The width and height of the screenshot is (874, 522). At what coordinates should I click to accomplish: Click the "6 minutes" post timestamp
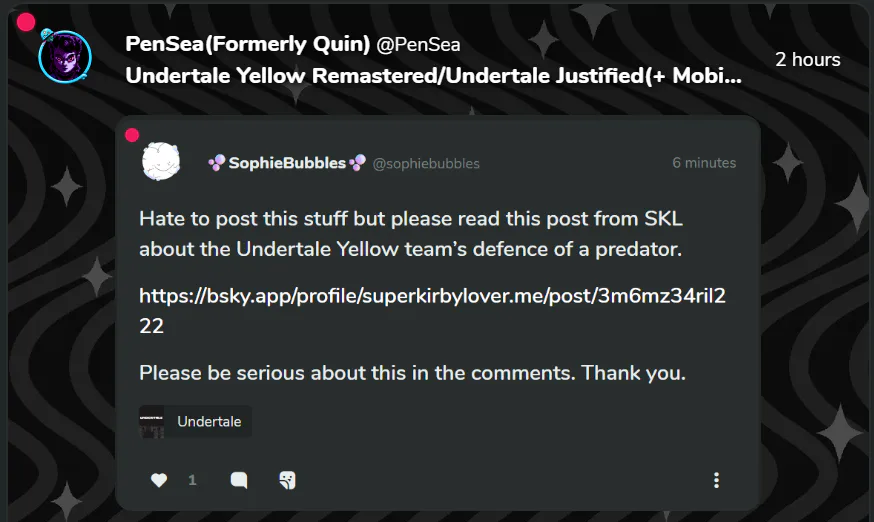pos(703,163)
